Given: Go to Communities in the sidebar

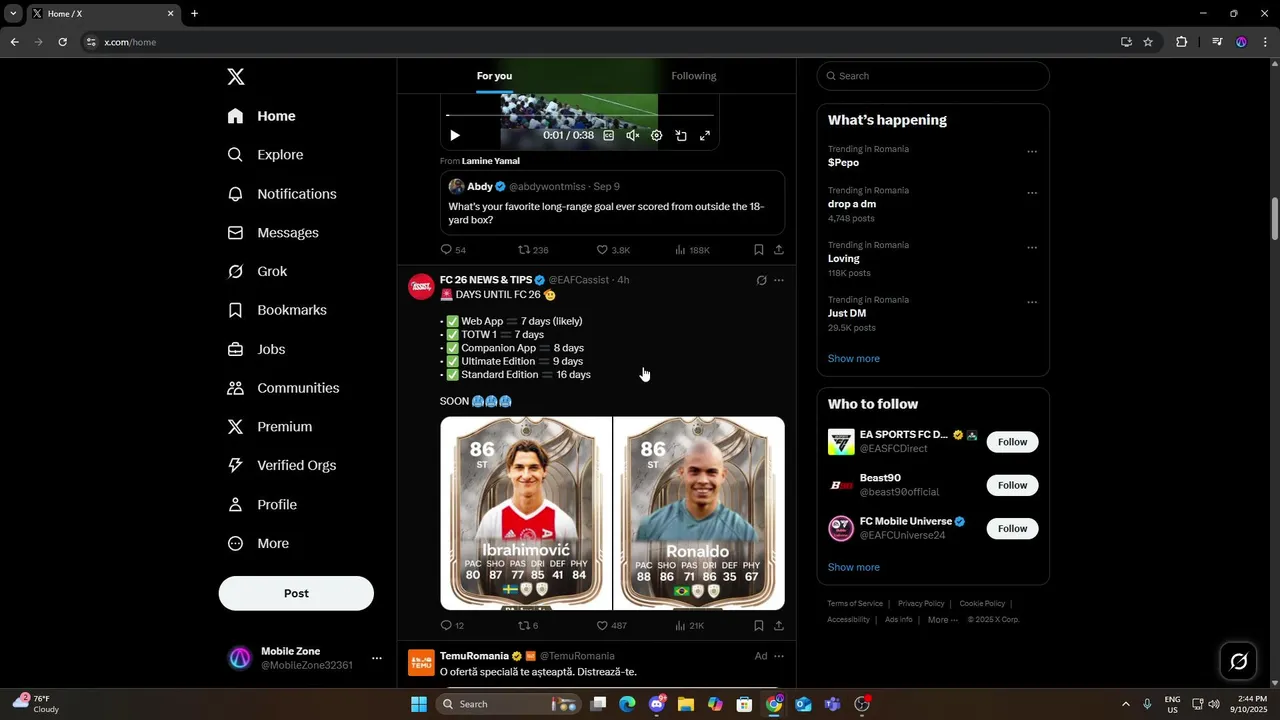Looking at the screenshot, I should [x=284, y=388].
